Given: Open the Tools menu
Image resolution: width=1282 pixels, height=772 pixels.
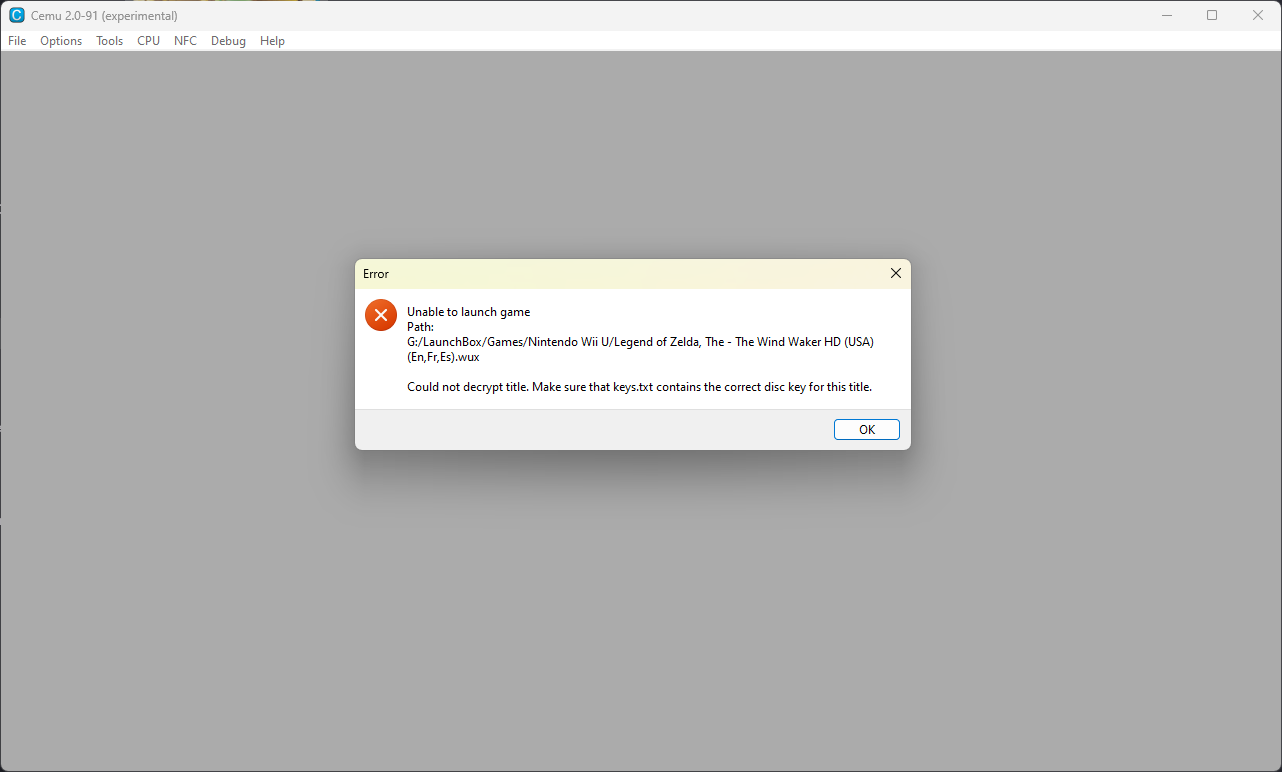Looking at the screenshot, I should pos(110,41).
